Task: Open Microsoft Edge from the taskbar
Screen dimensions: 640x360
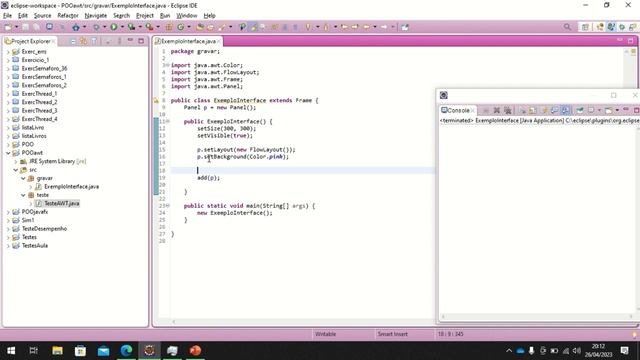Action: [127, 350]
